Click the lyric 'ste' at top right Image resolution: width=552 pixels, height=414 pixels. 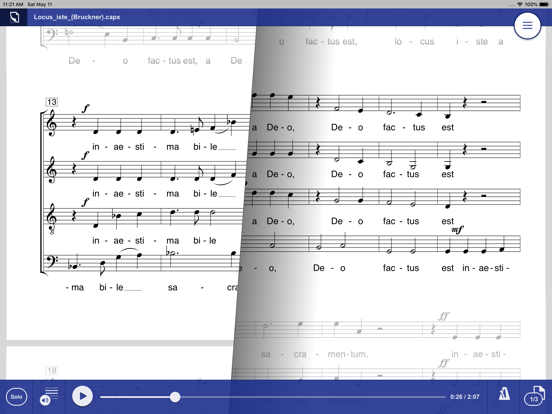[x=482, y=42]
